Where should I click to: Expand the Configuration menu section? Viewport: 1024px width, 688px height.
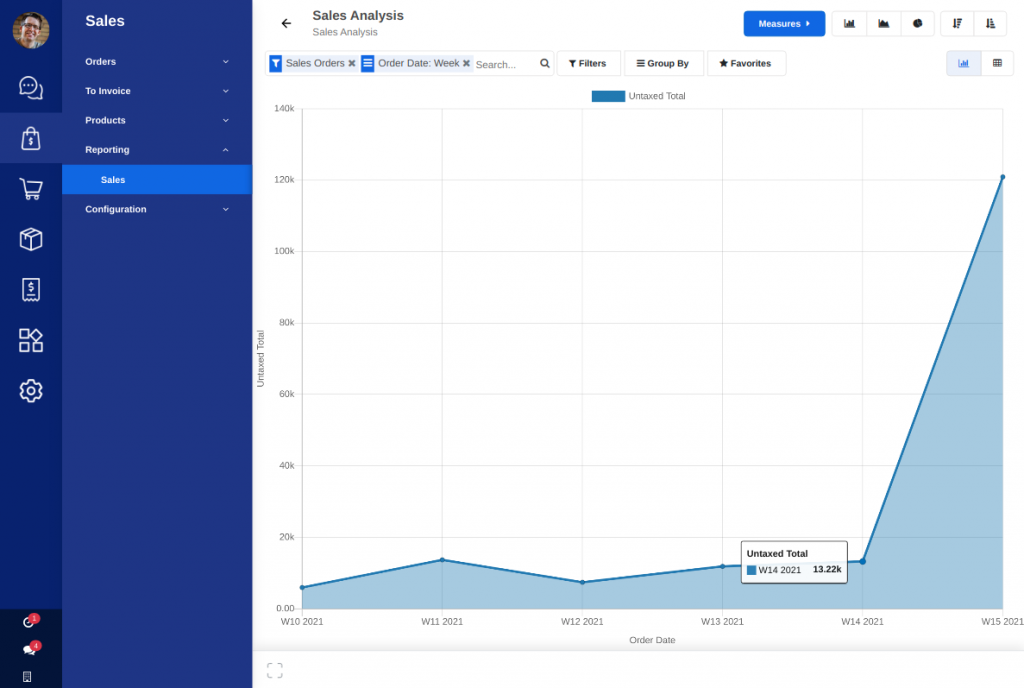tap(156, 209)
